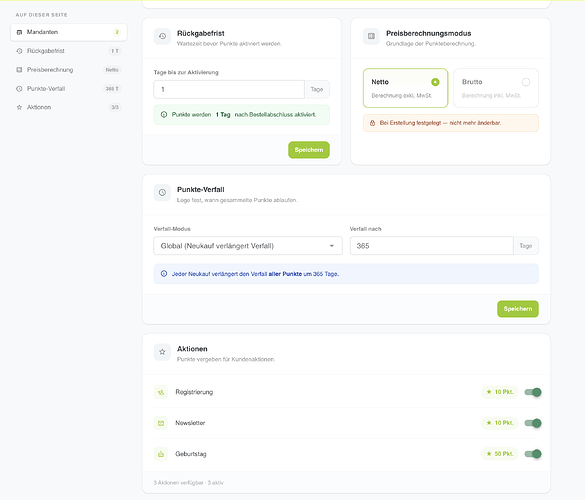Viewport: 585px width, 500px height.
Task: Click the Preisberechnung icon in sidebar
Action: pos(19,70)
